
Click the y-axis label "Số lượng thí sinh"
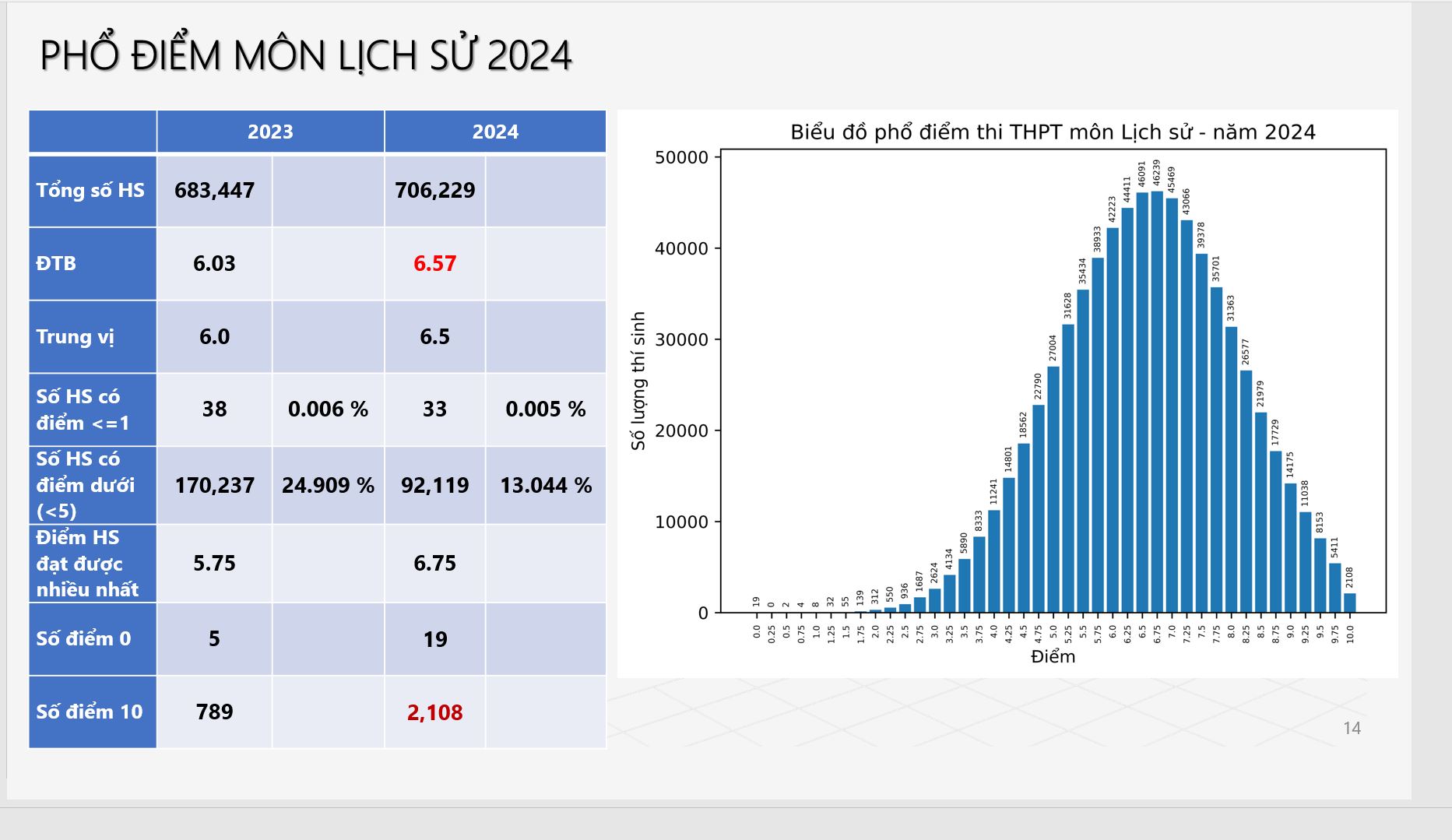[638, 381]
